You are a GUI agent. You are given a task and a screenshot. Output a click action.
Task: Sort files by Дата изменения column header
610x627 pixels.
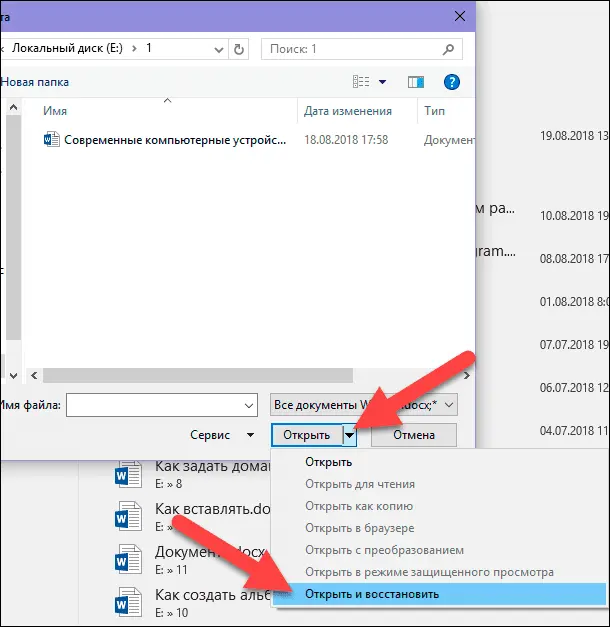tap(347, 111)
